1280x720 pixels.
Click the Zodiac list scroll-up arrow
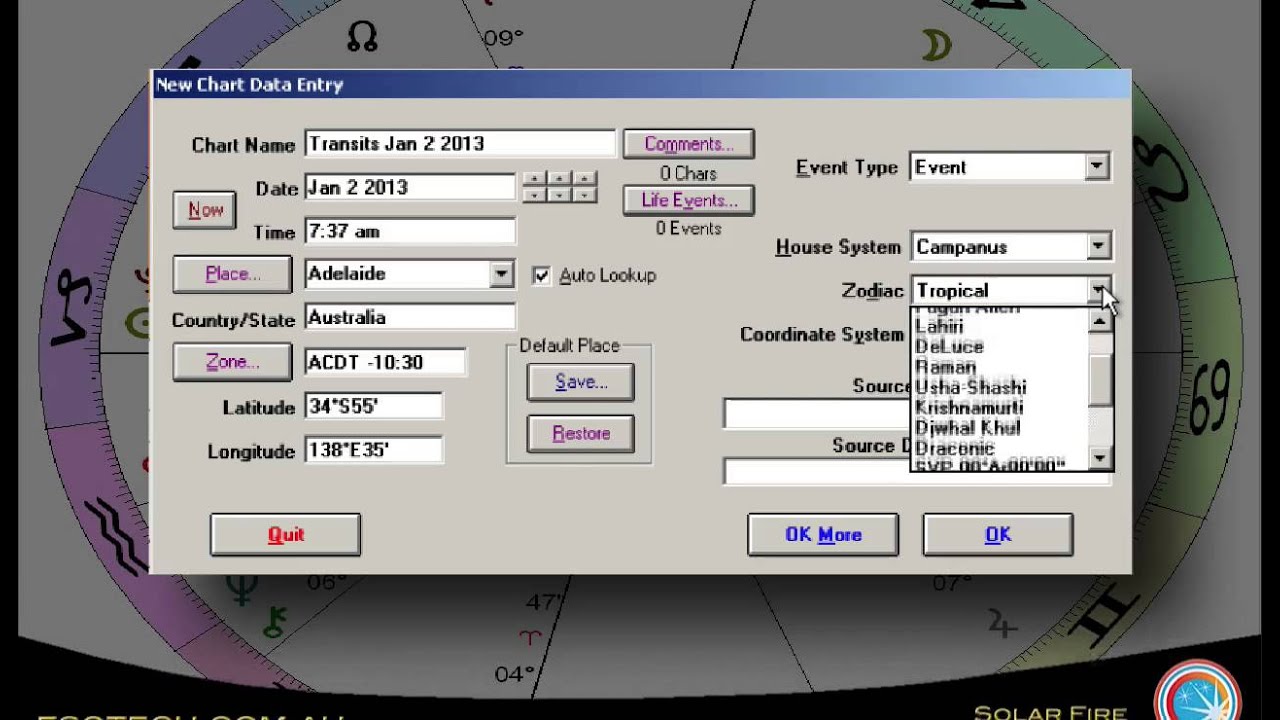pos(1100,321)
